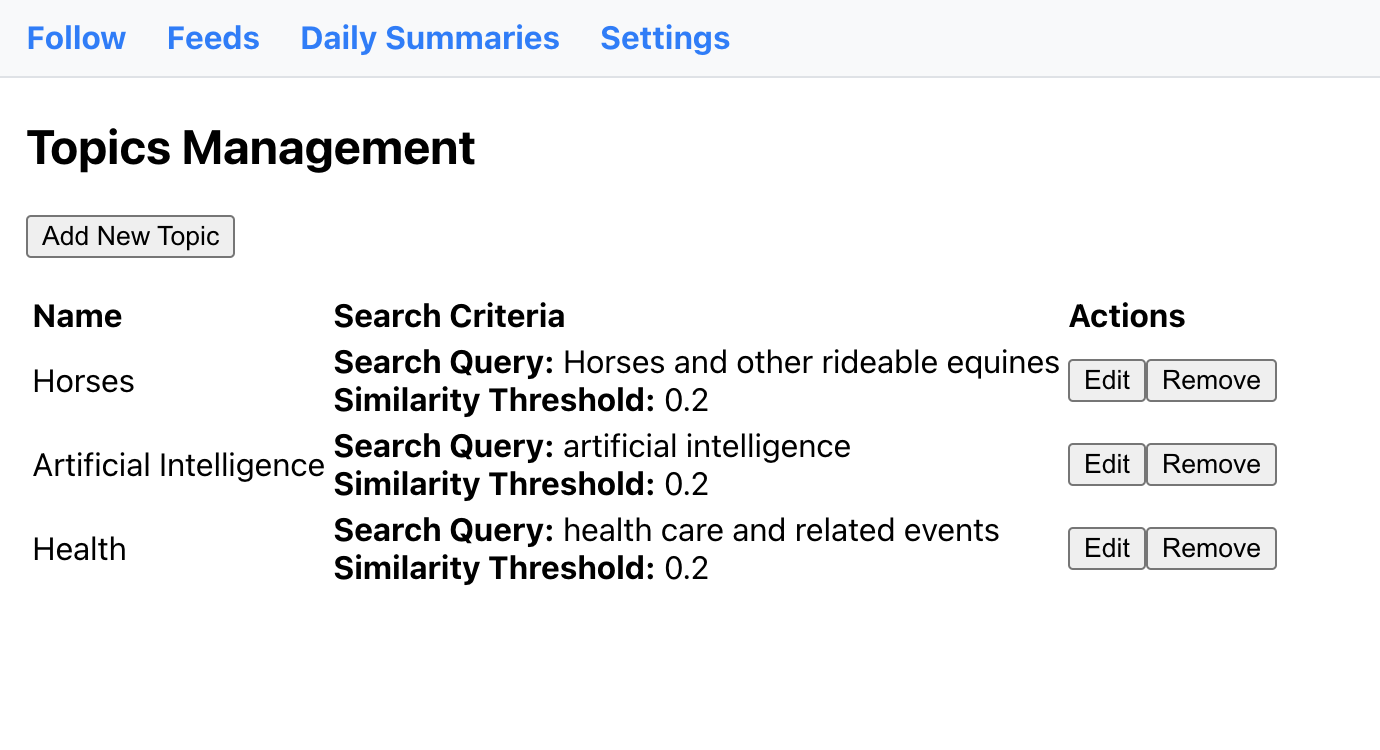Edit the Health topic
This screenshot has width=1380, height=750.
(1107, 549)
